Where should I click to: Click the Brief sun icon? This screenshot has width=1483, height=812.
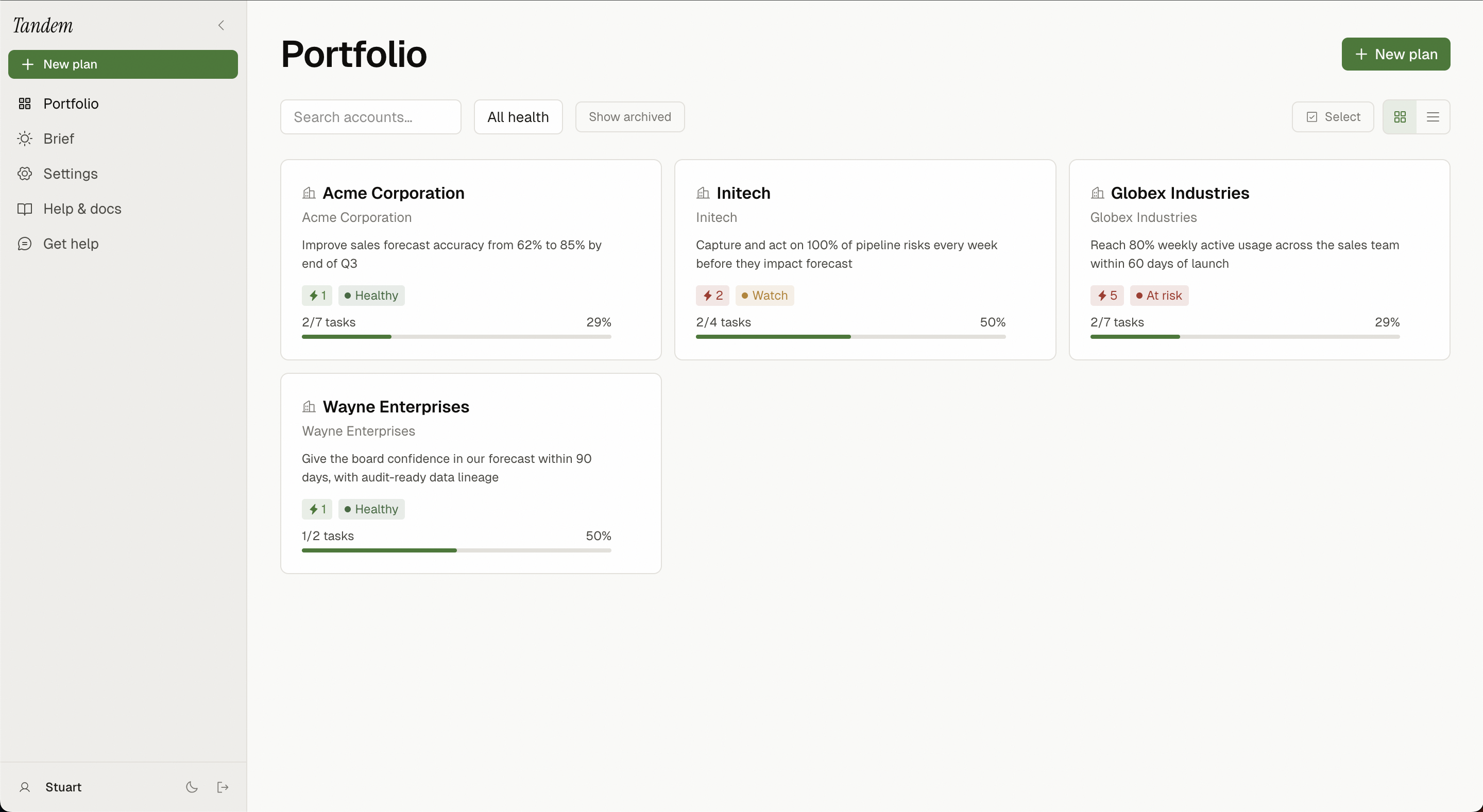(24, 139)
